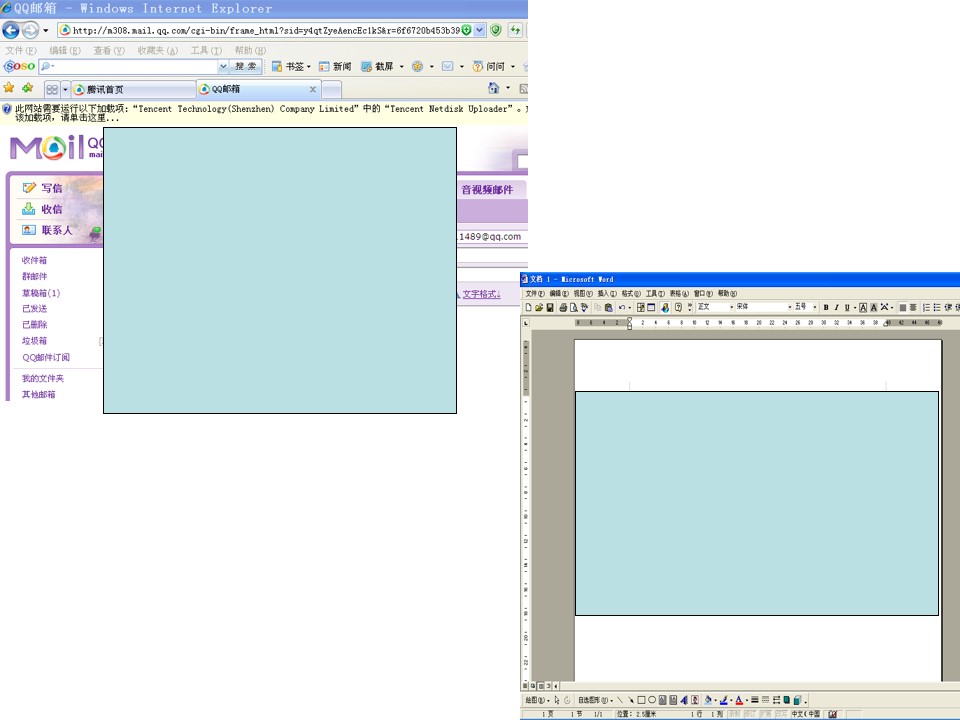
Task: Click Save floppy disk icon in Word
Action: coord(550,307)
